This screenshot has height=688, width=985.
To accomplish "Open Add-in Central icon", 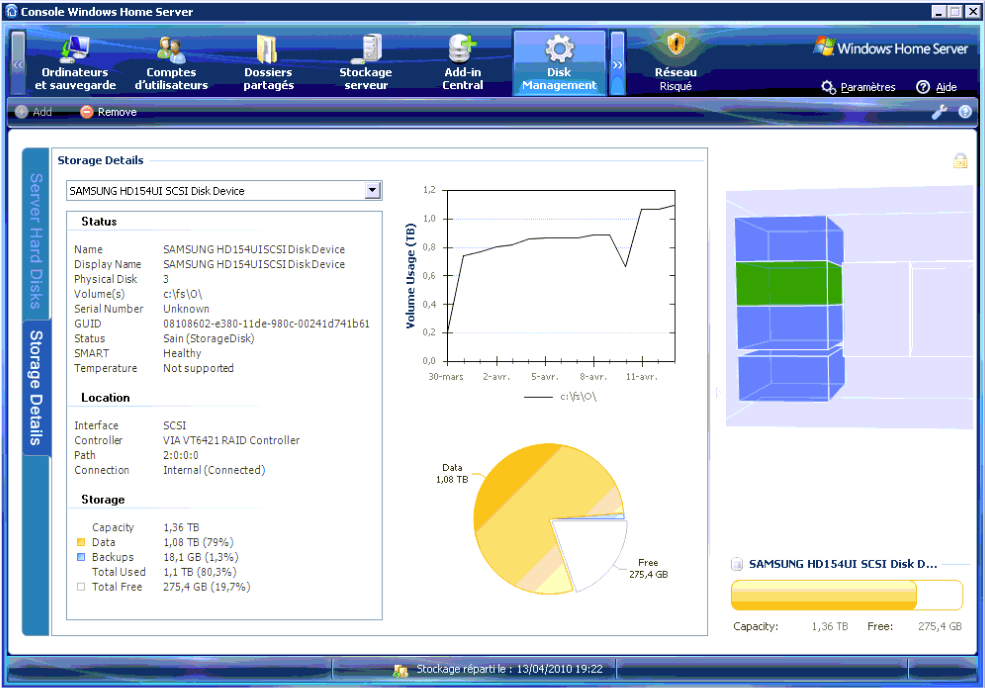I will tap(462, 49).
